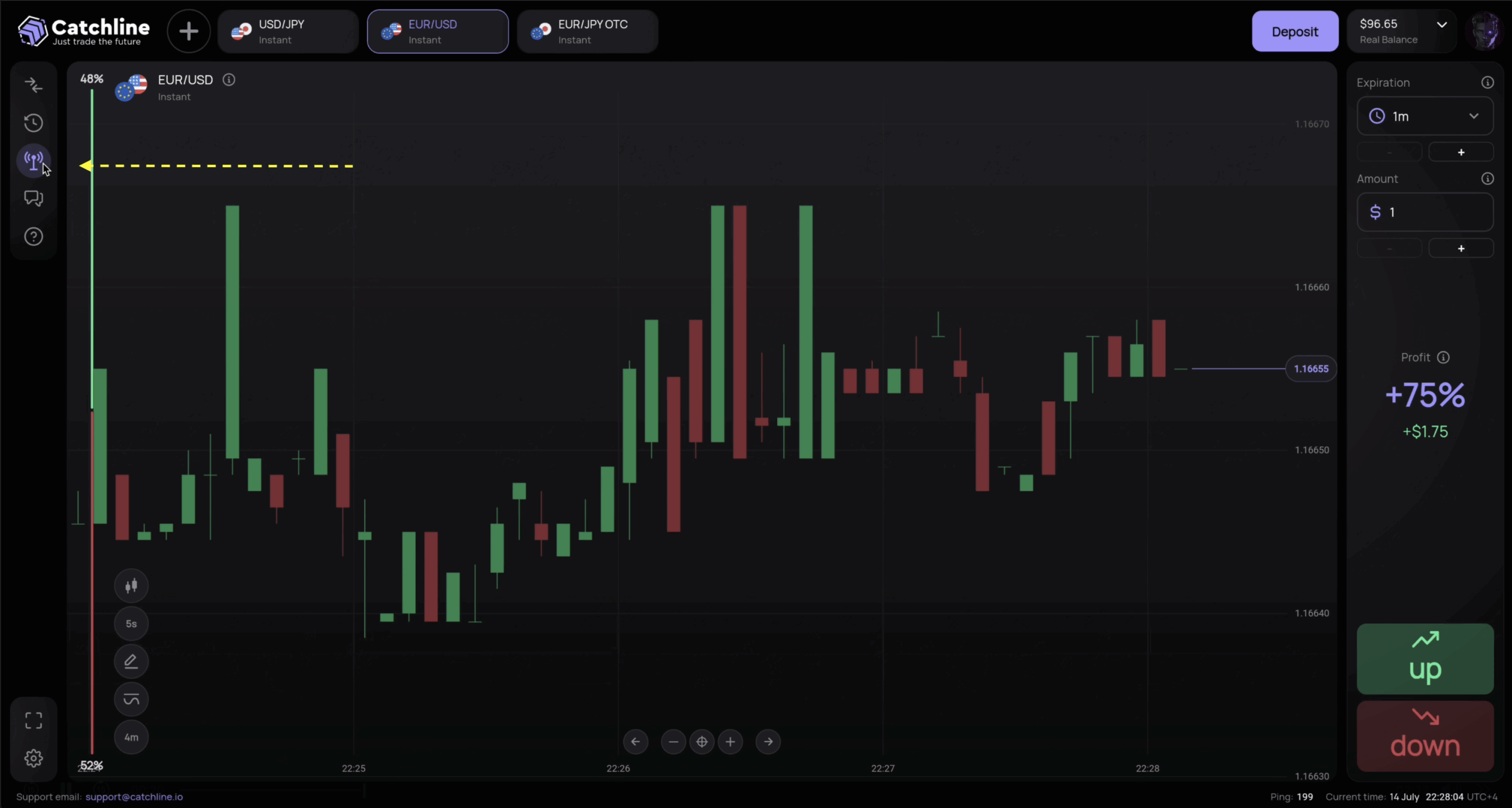1512x808 pixels.
Task: Switch to line chart style
Action: point(131,699)
